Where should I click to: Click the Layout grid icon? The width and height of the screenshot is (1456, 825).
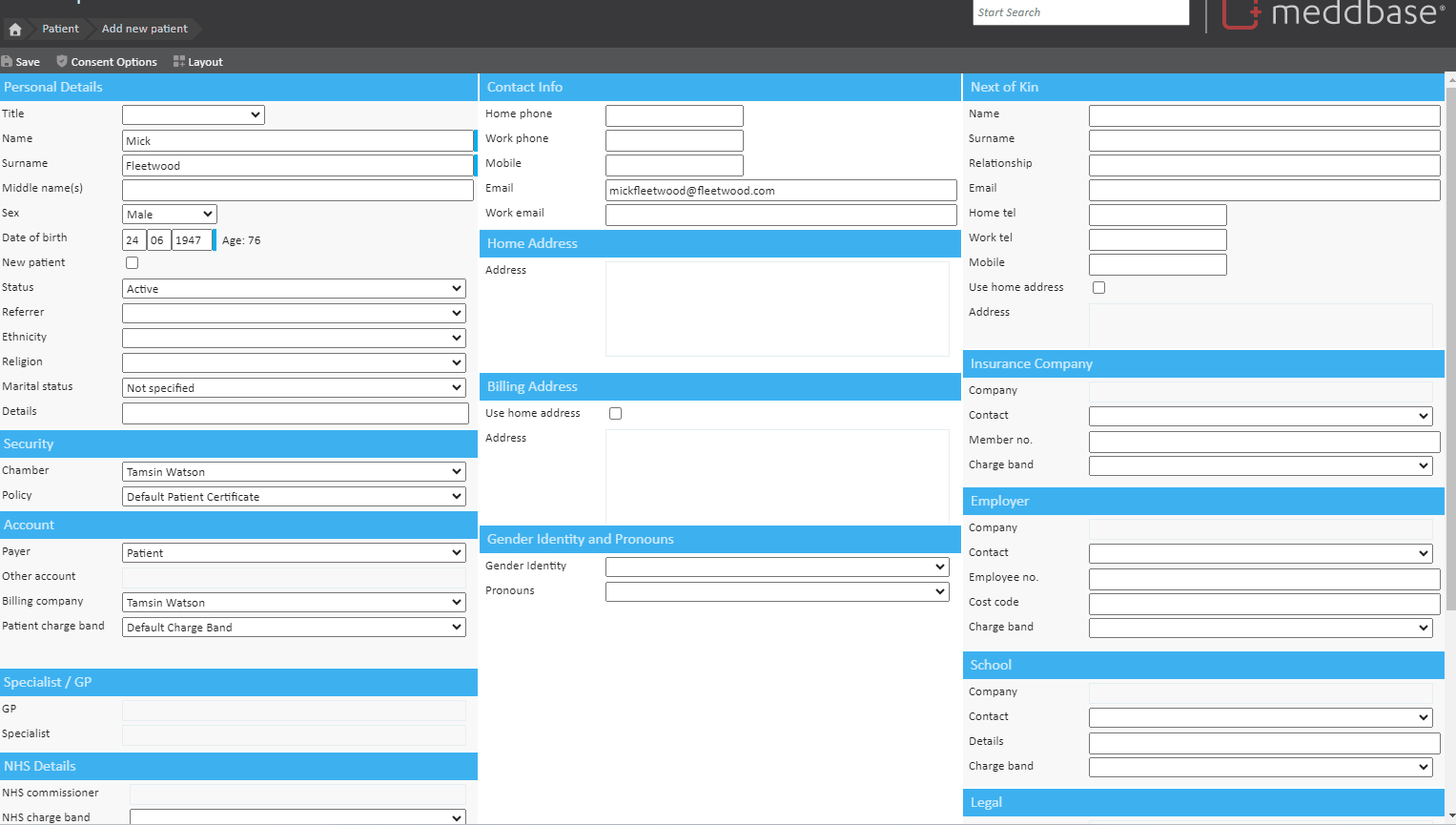pos(178,62)
